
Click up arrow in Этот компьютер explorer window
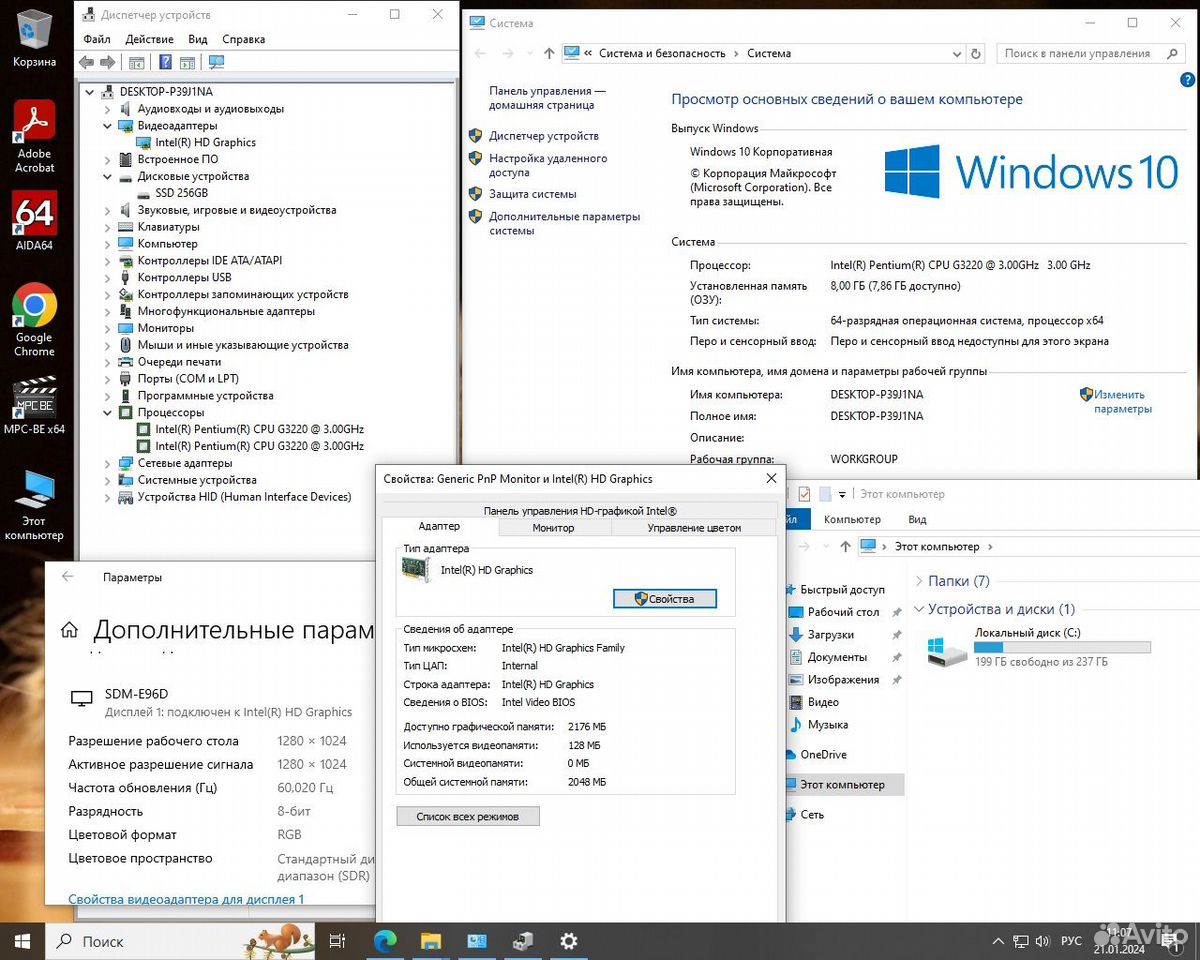[x=845, y=546]
